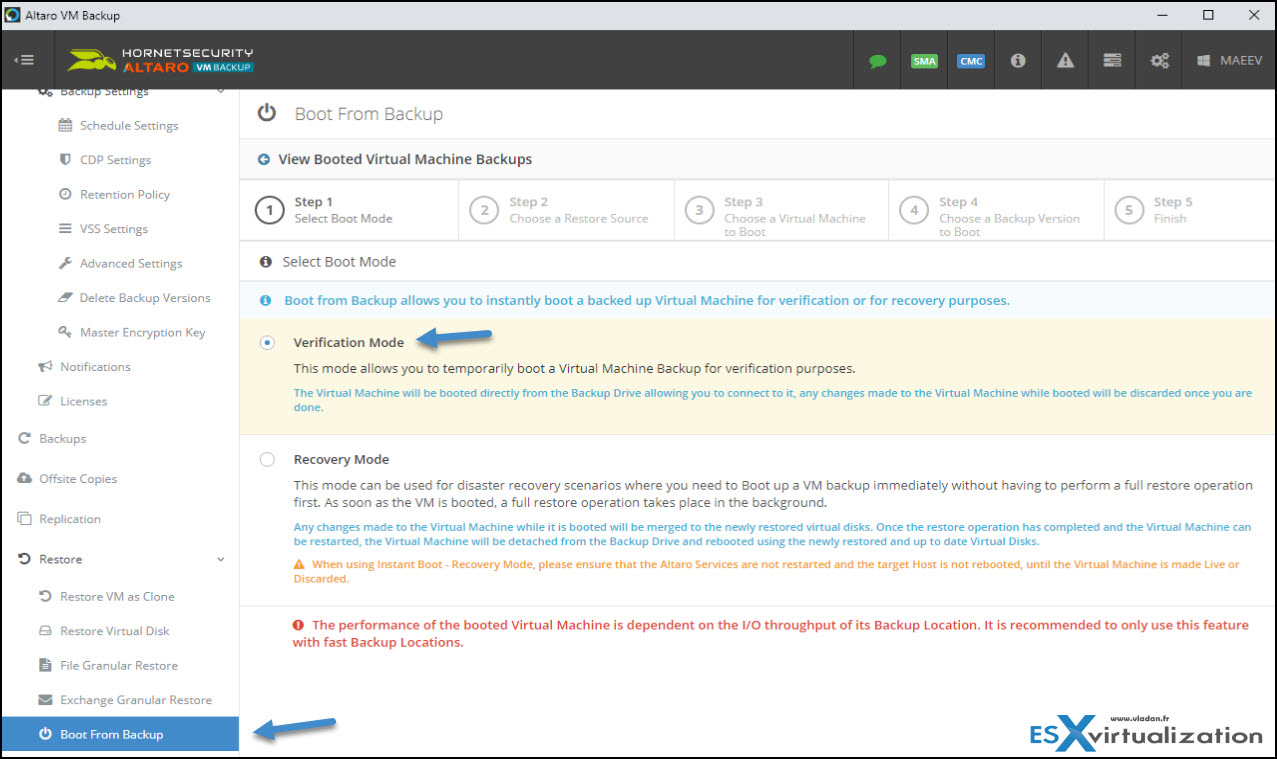Click the file icon beside File Granular Restore
The image size is (1277, 759).
[x=45, y=666]
